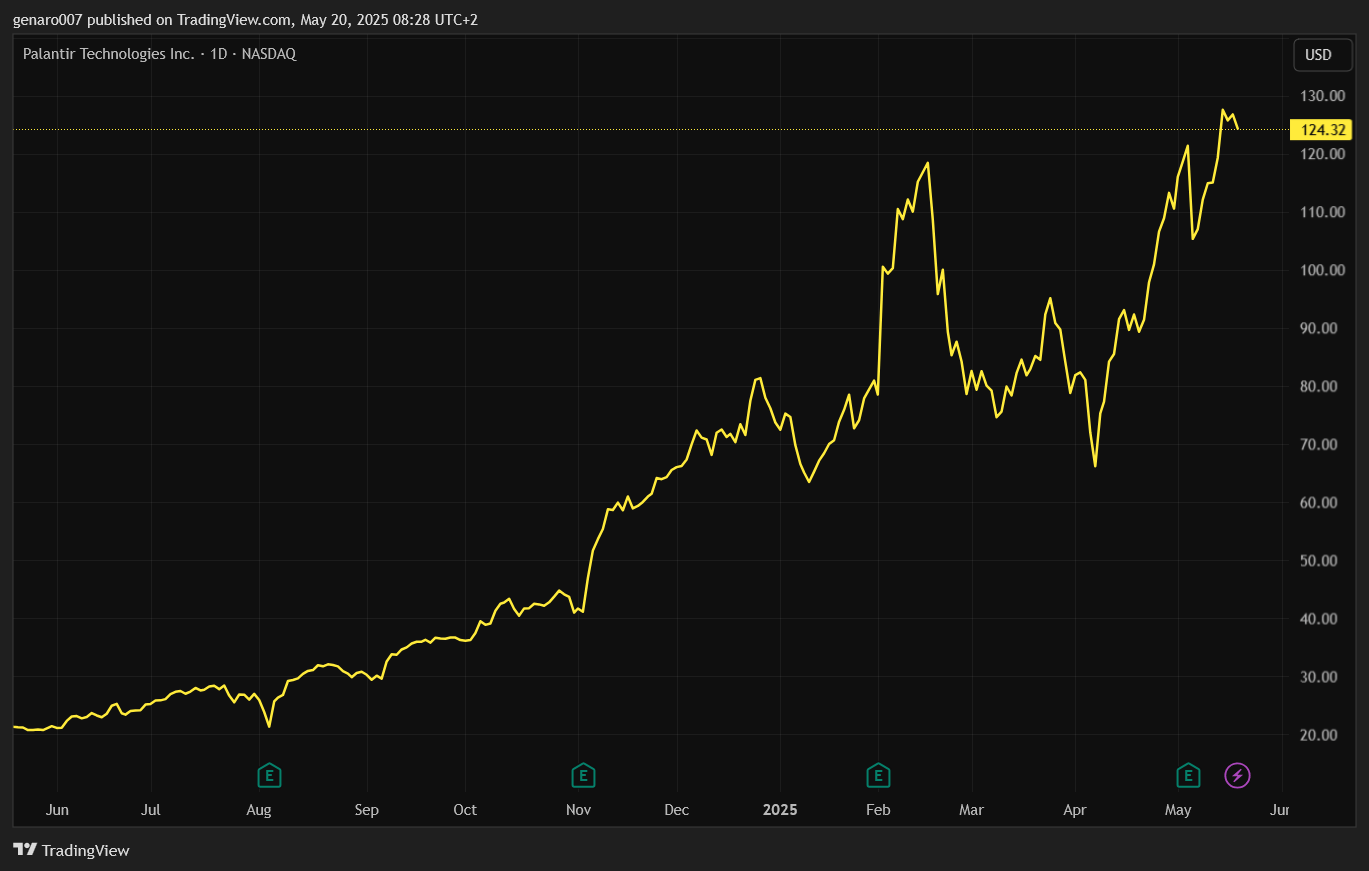The width and height of the screenshot is (1369, 871).
Task: Click the May label on time axis
Action: 1179,810
